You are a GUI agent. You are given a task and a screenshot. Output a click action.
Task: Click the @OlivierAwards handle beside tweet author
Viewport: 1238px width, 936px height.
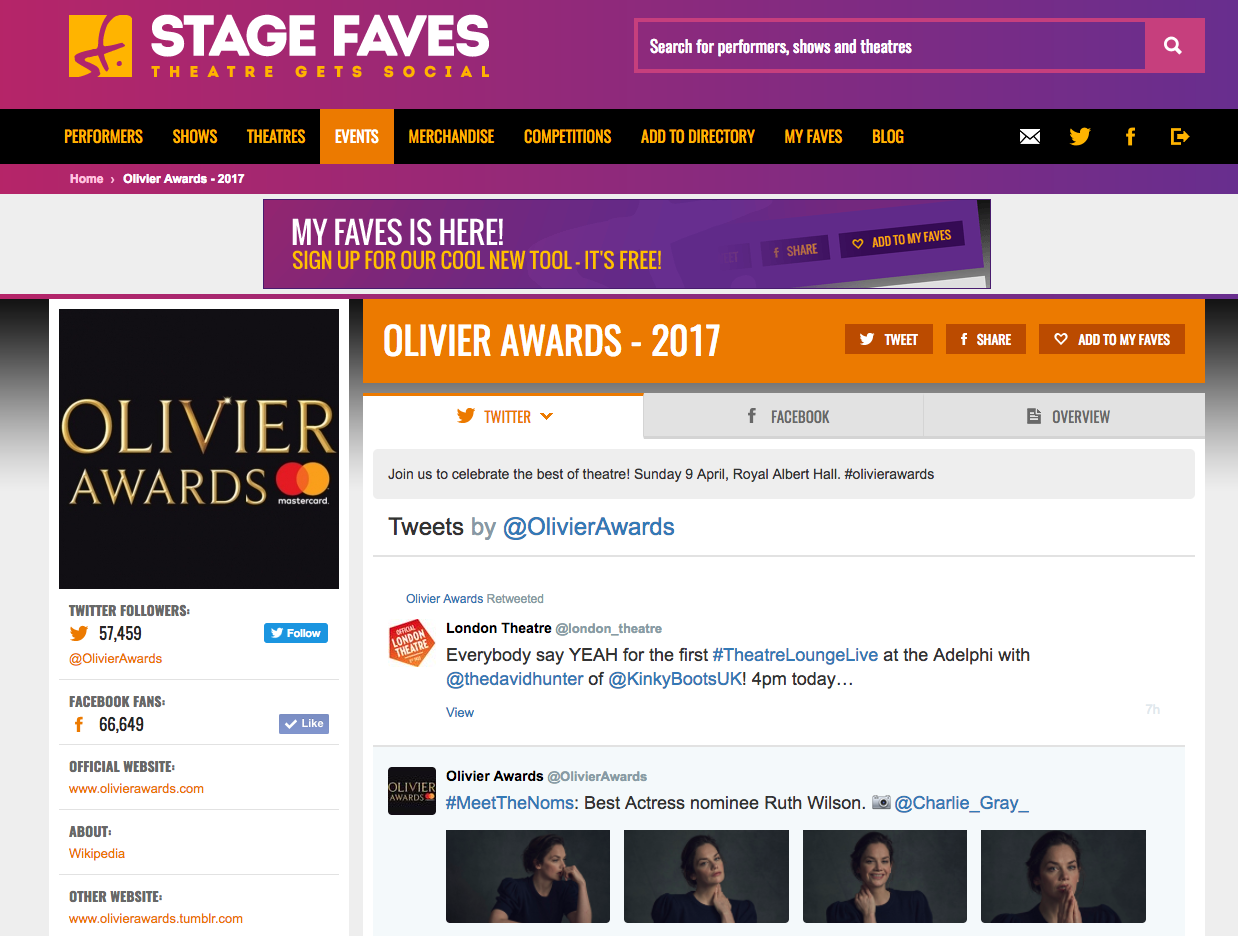pyautogui.click(x=597, y=777)
